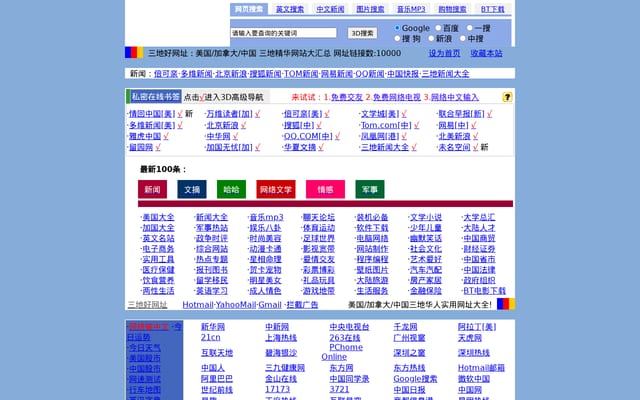Click red check mark beside Tom.com[中]

pyautogui.click(x=416, y=125)
